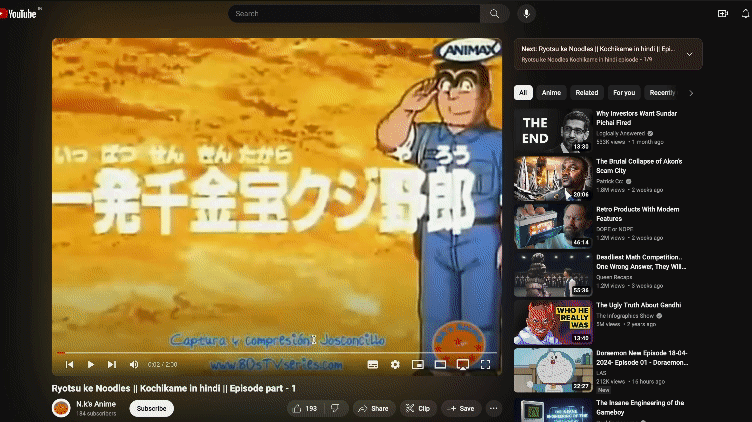Open the YouTube home logo
Image resolution: width=752 pixels, height=422 pixels.
[18, 14]
